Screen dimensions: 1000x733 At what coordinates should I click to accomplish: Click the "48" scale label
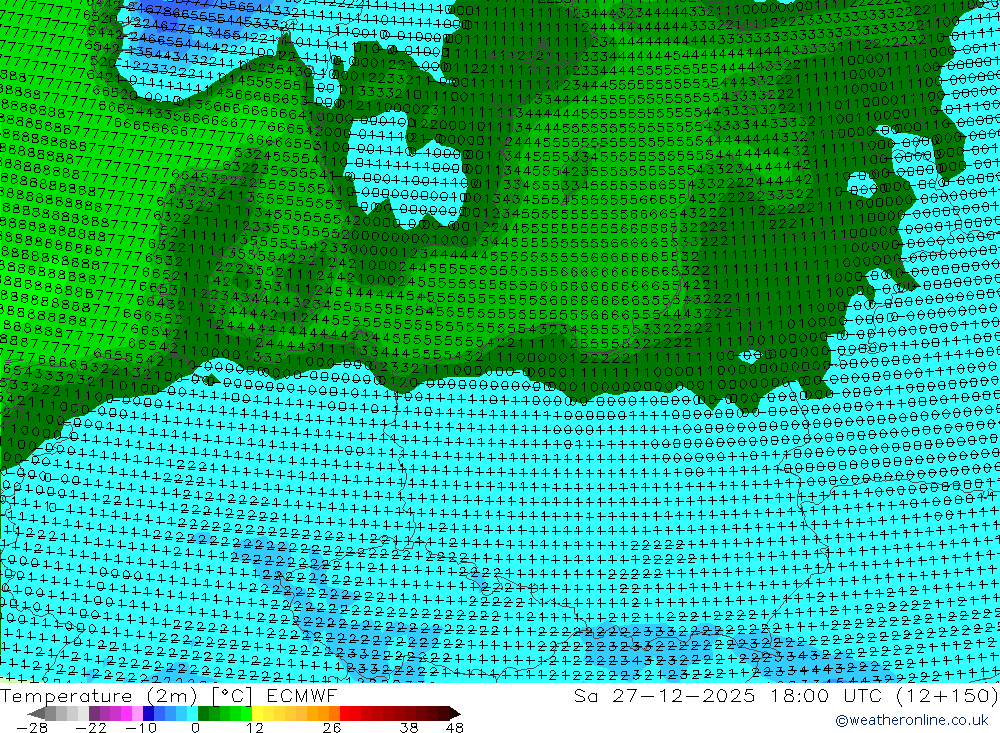455,728
